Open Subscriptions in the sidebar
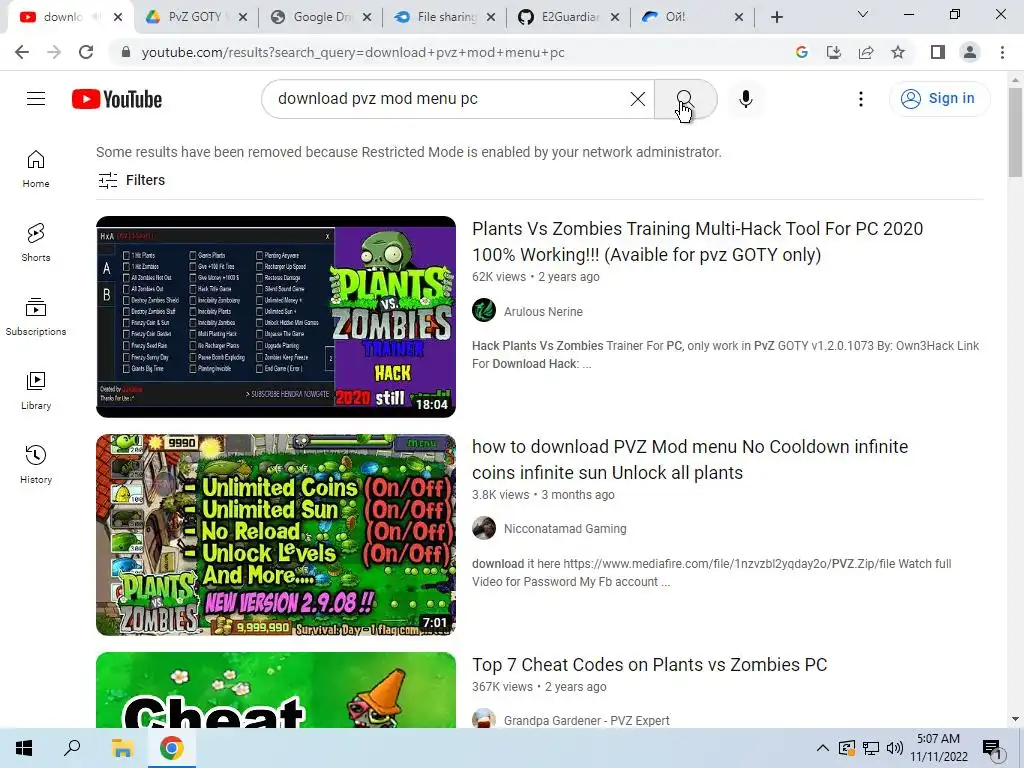Screen dimensions: 1024x768 (36, 316)
